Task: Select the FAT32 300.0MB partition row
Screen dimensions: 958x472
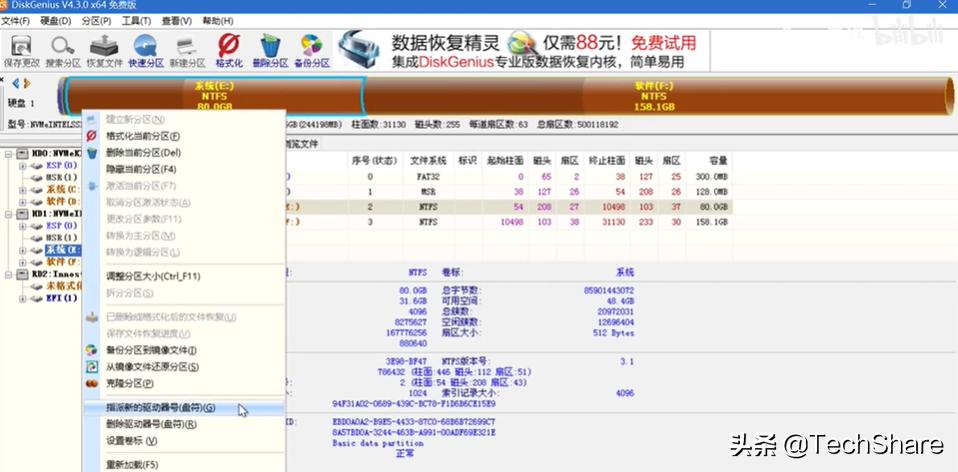Action: pos(508,176)
